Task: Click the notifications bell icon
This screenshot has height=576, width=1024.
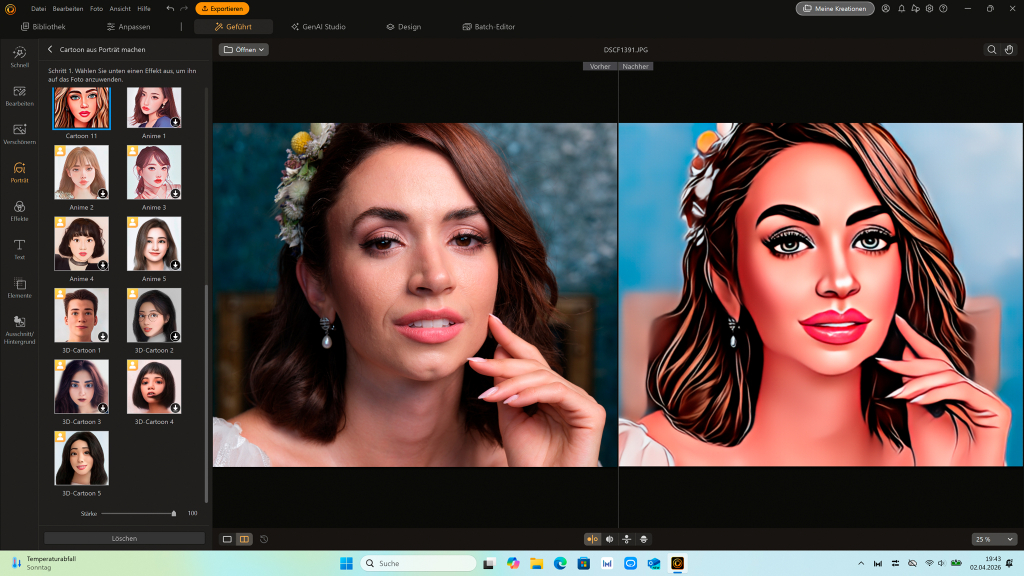Action: (901, 8)
